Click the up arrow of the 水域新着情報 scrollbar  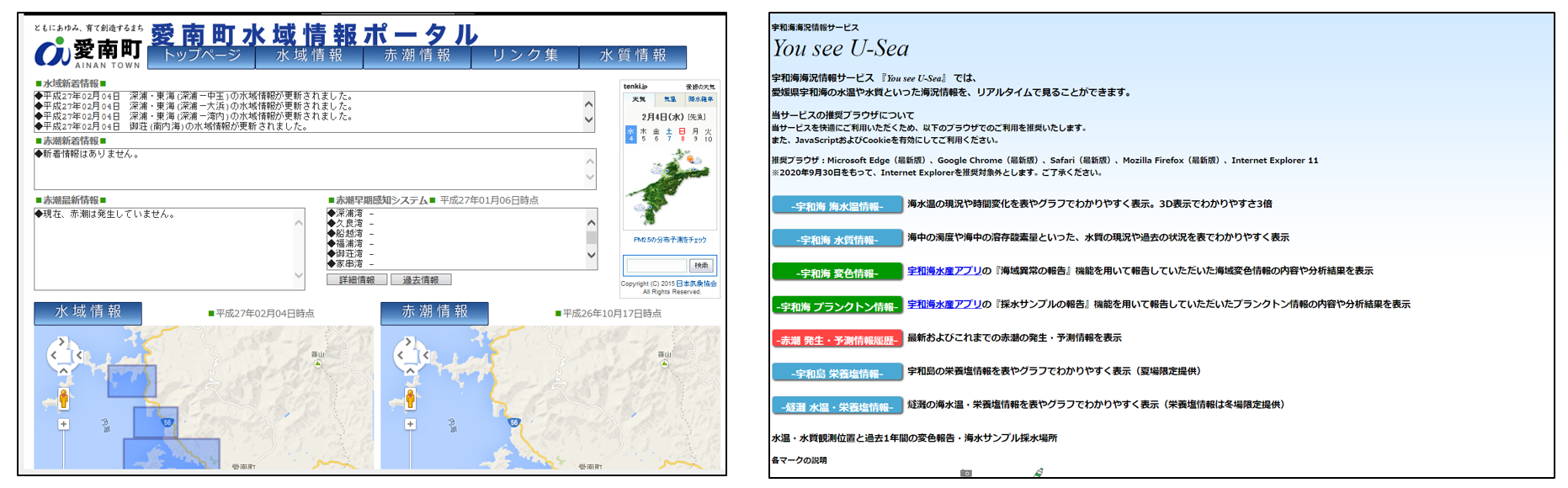click(x=589, y=103)
